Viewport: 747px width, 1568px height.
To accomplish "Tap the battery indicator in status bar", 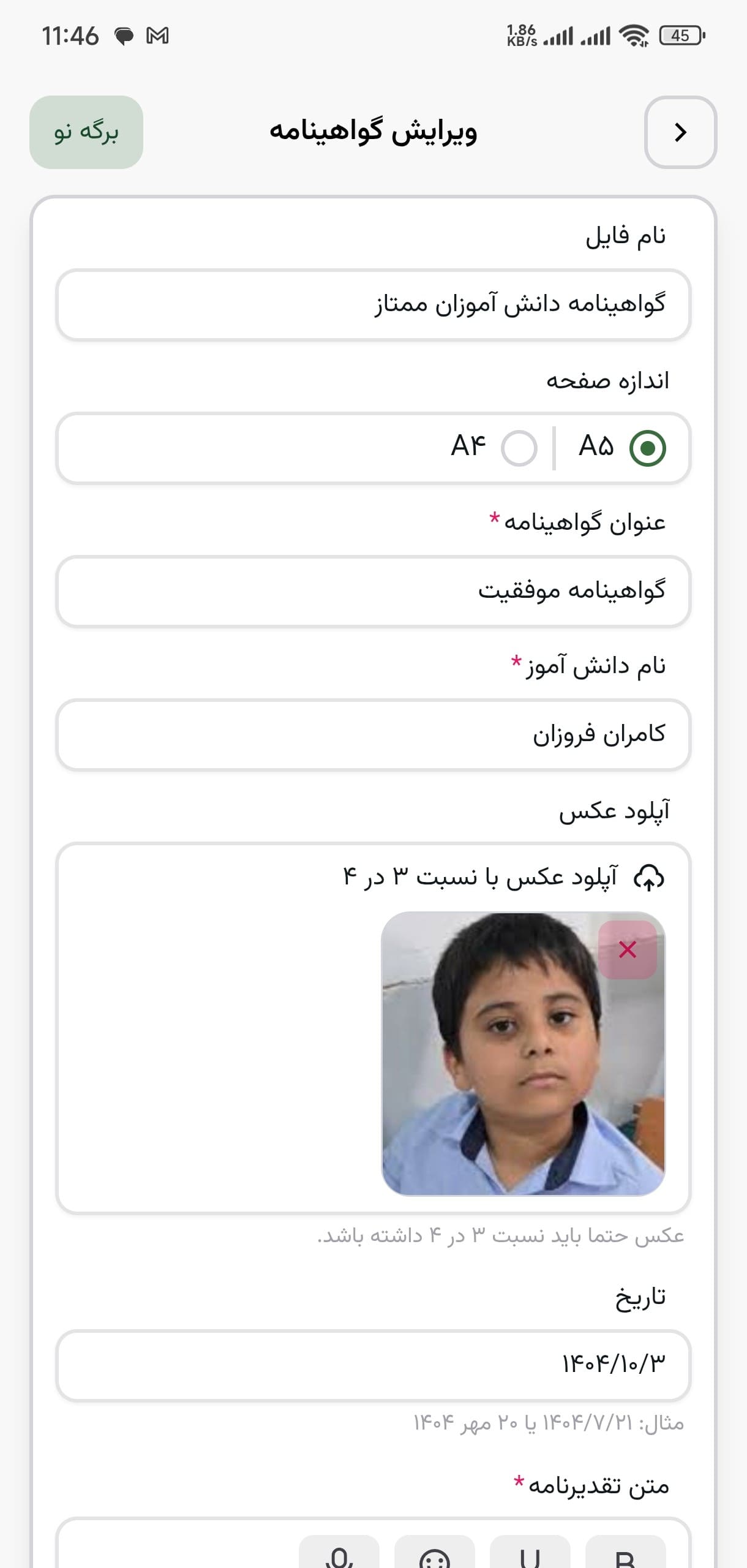I will click(681, 36).
